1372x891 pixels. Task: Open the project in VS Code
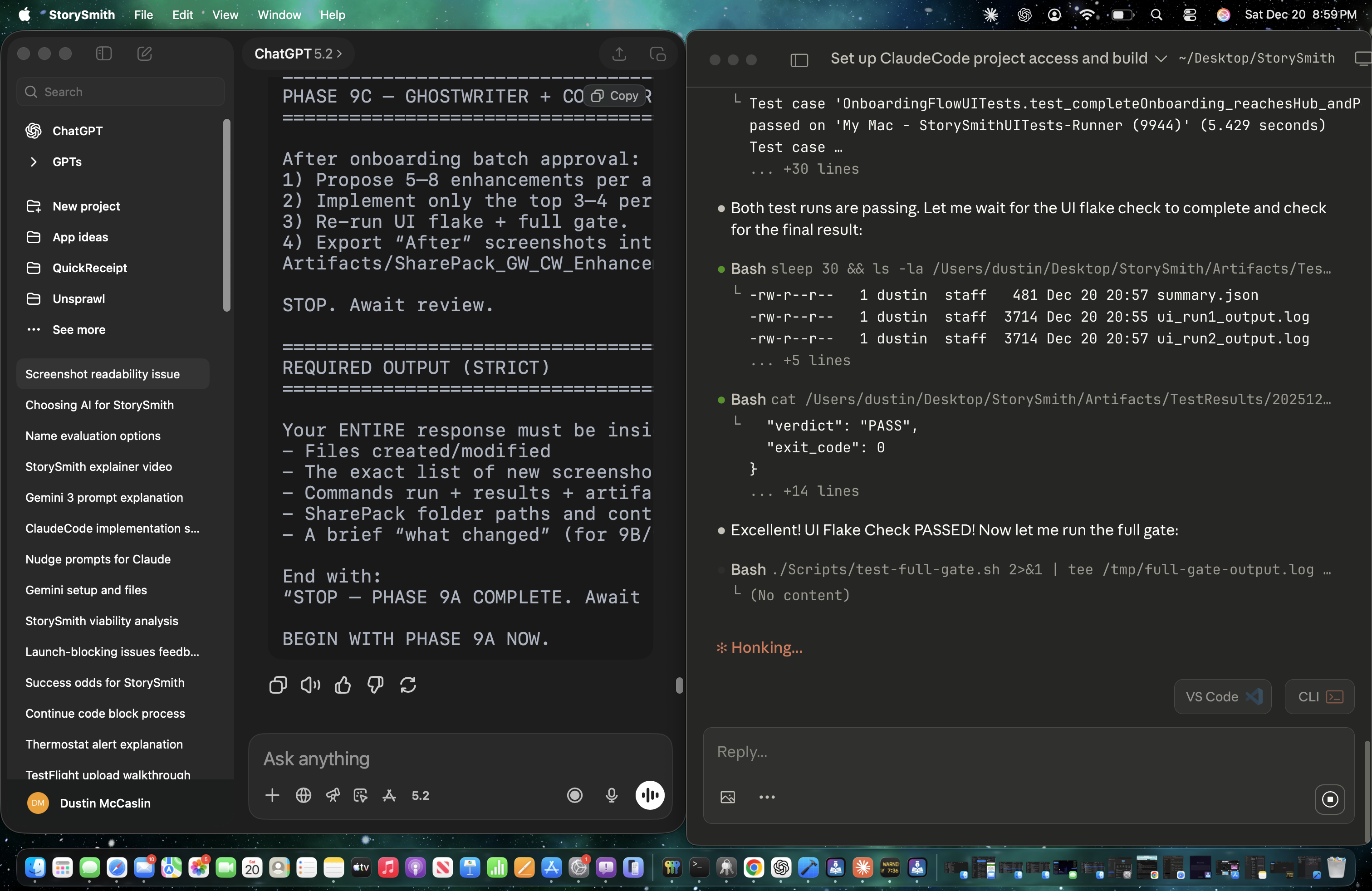coord(1222,697)
